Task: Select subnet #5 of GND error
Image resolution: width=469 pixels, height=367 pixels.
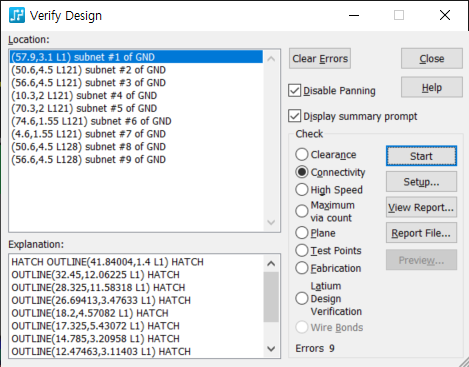Action: (84, 108)
